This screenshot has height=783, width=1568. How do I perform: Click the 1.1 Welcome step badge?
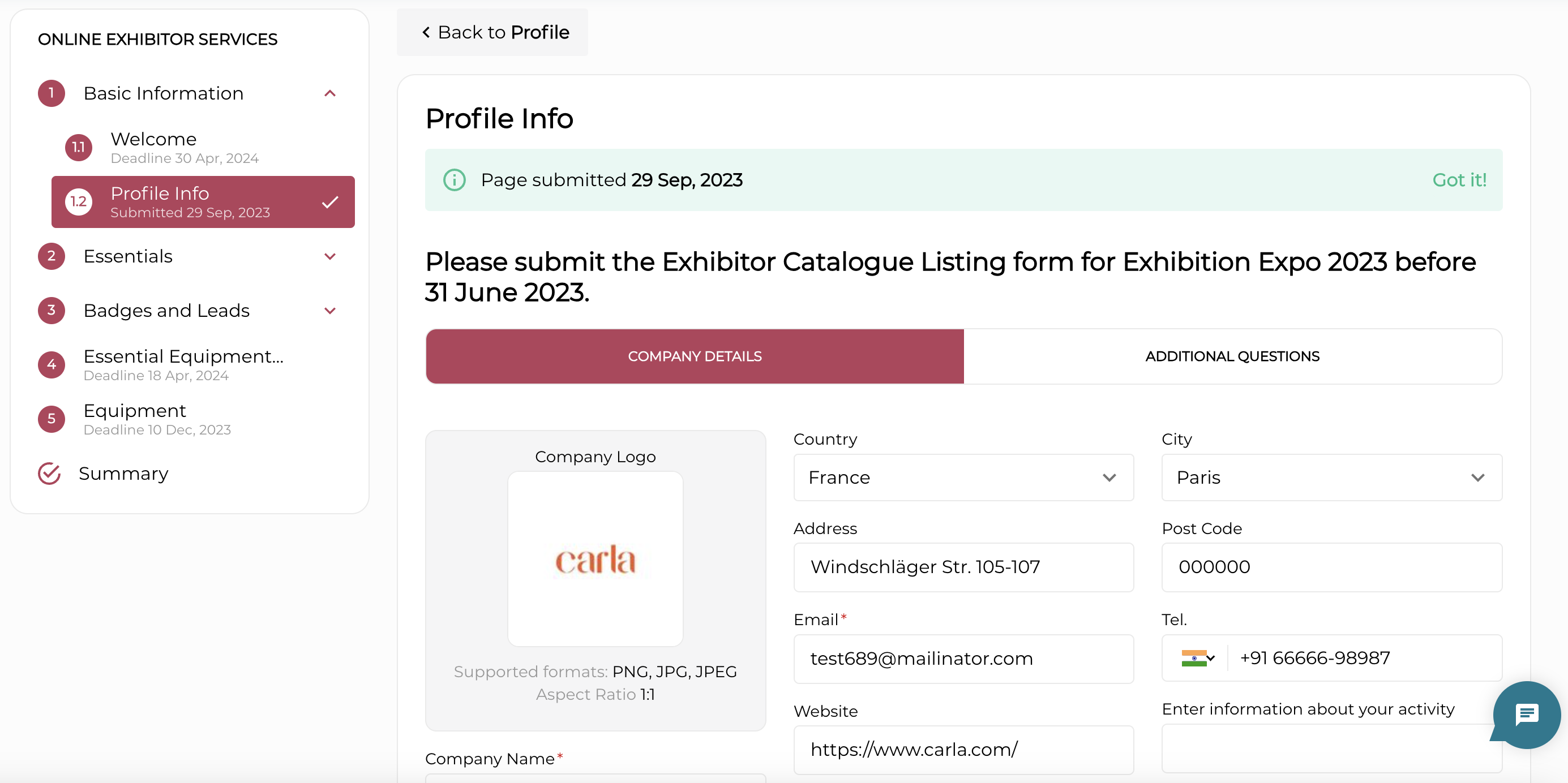tap(79, 147)
